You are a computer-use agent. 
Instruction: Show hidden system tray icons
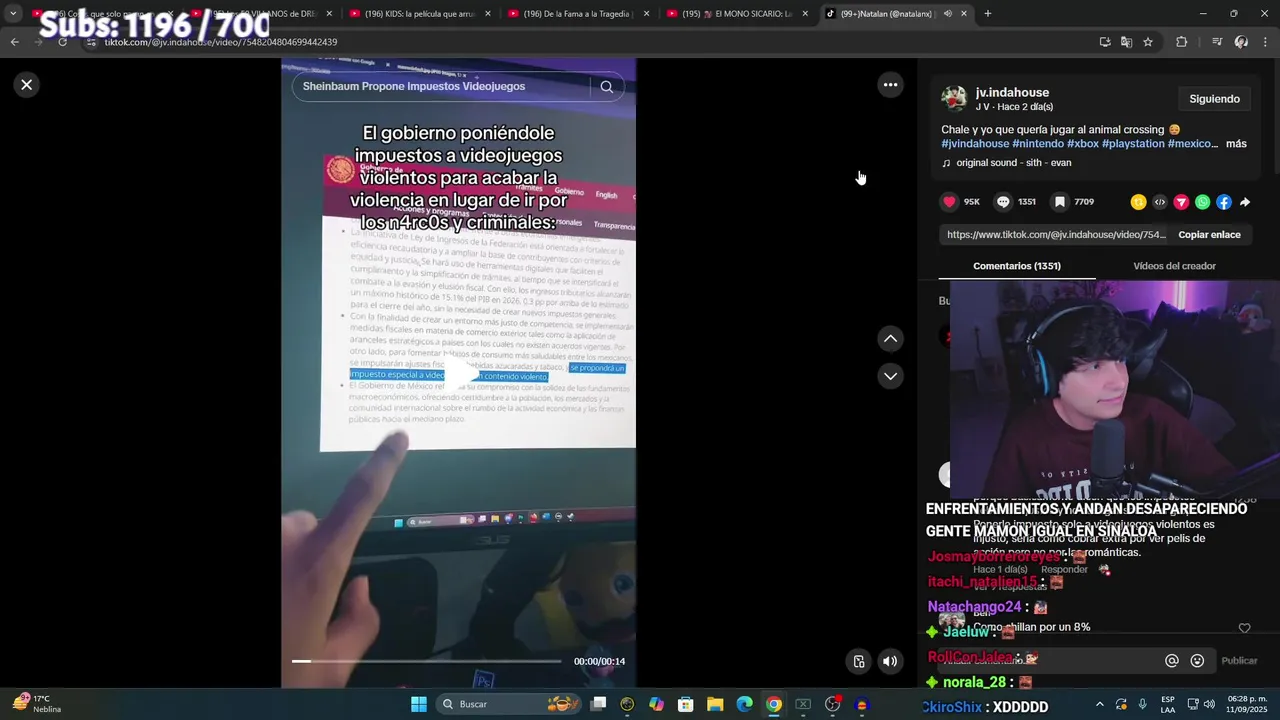tap(1100, 705)
